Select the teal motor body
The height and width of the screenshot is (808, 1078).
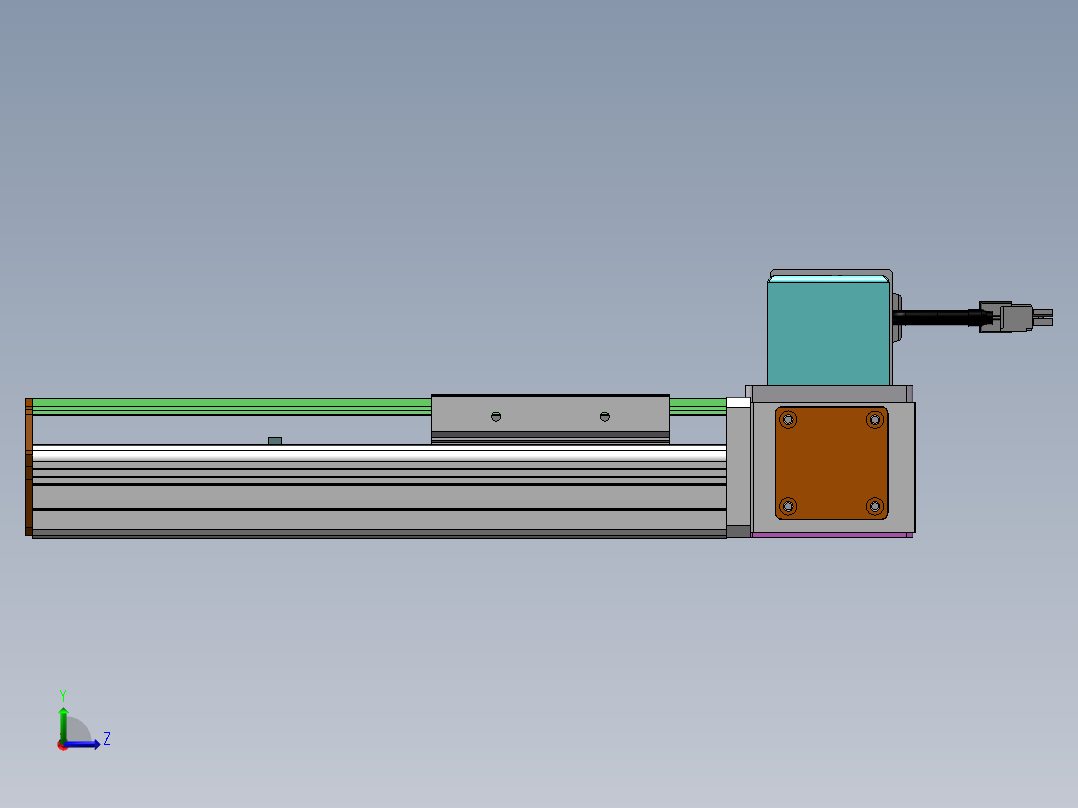pyautogui.click(x=828, y=331)
